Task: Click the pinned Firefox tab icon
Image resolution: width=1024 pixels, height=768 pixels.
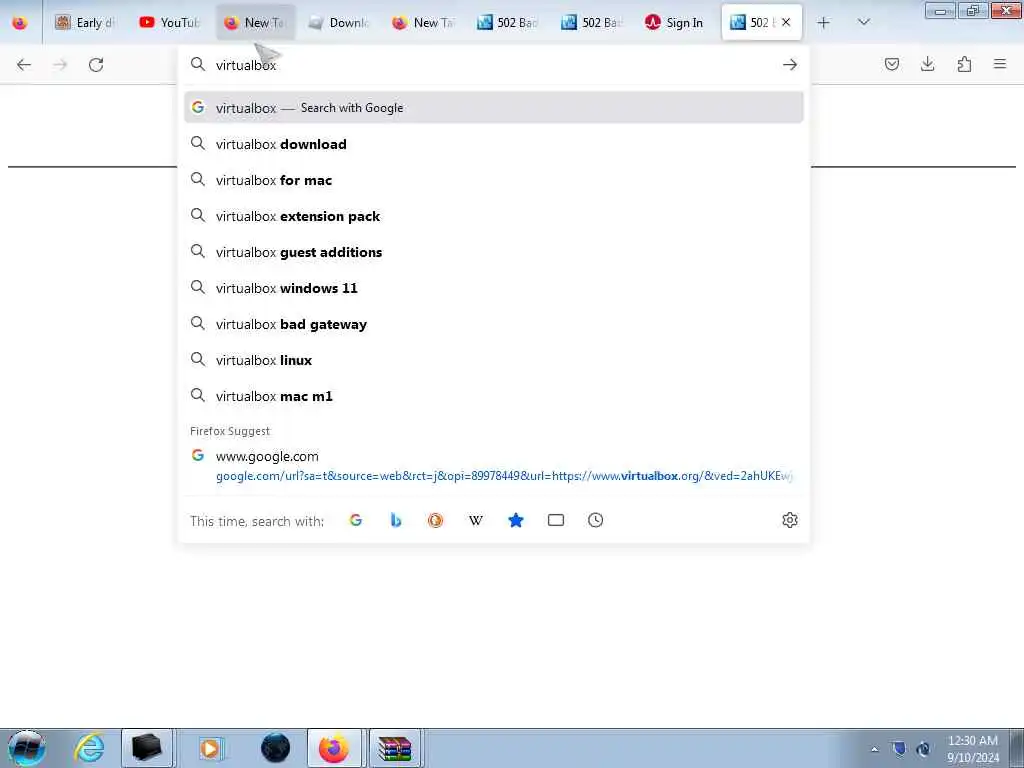Action: tap(20, 23)
